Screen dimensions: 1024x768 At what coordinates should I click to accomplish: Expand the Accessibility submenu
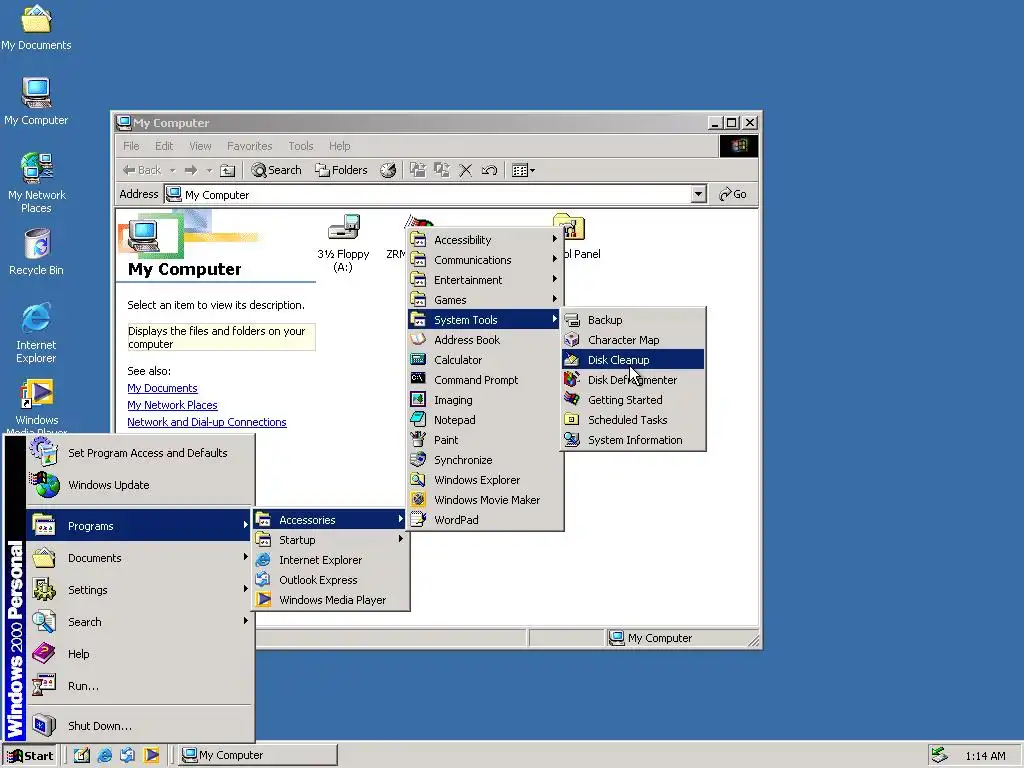[x=484, y=240]
